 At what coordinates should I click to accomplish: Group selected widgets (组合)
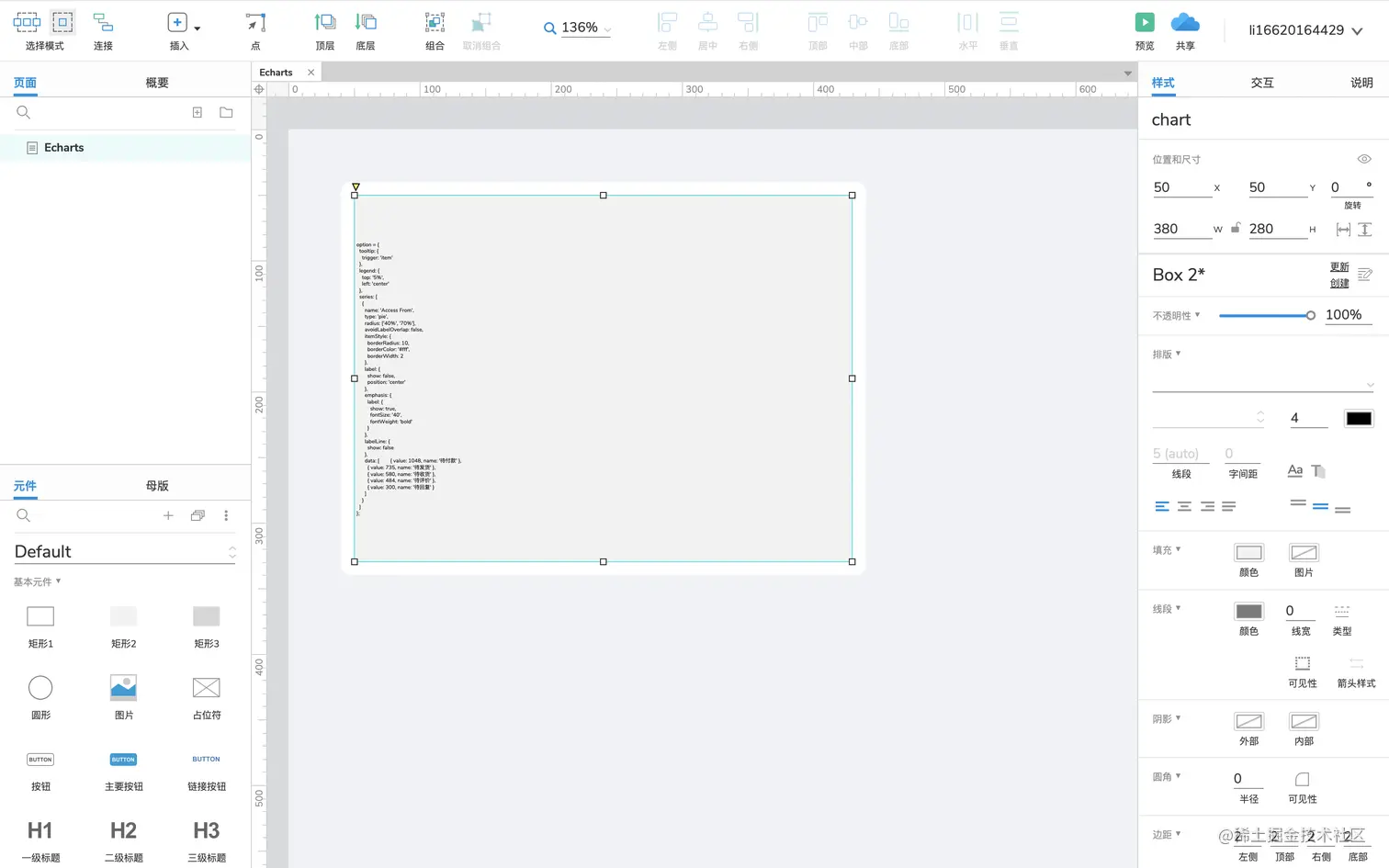435,23
